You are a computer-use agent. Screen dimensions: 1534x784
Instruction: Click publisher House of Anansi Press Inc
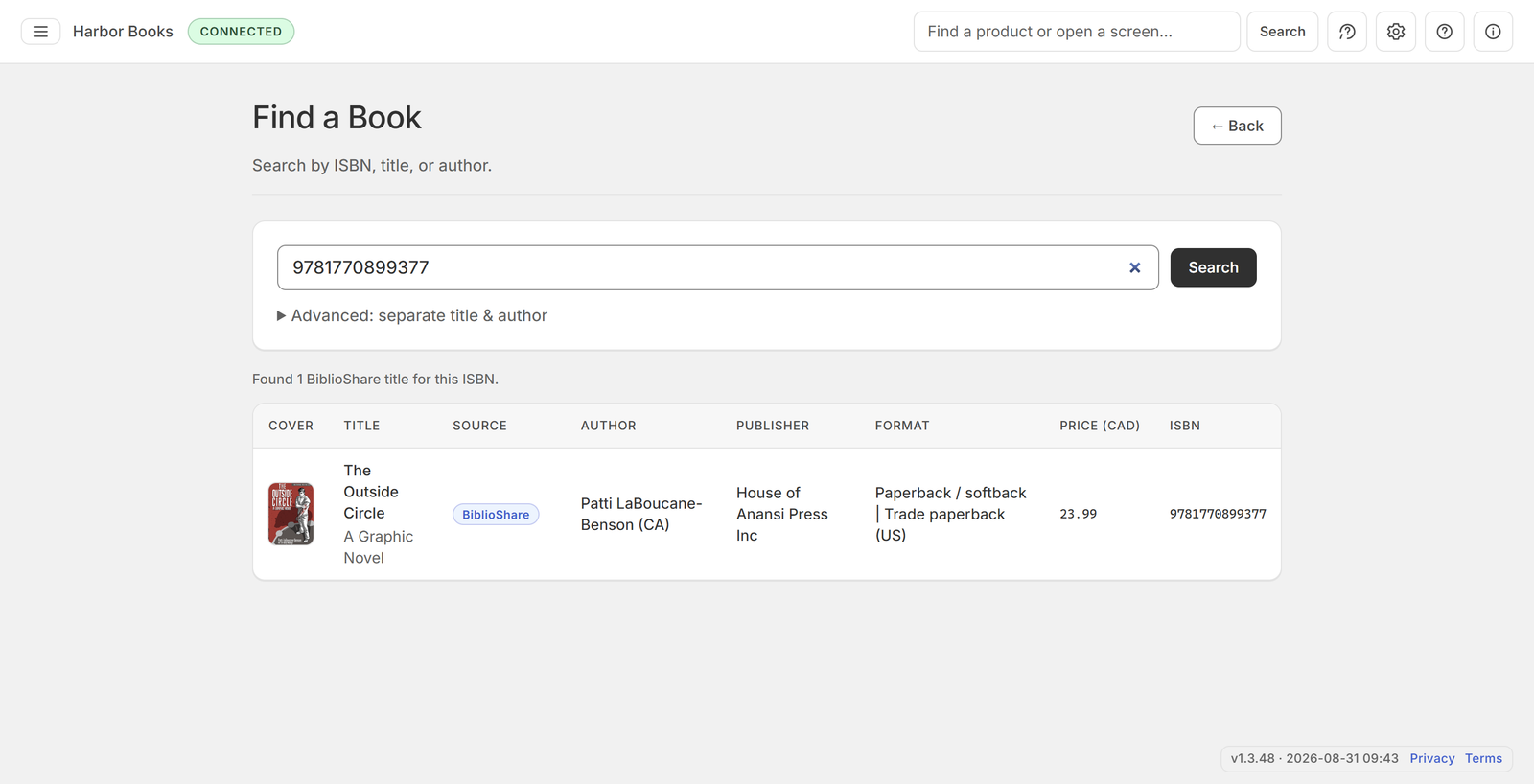782,514
